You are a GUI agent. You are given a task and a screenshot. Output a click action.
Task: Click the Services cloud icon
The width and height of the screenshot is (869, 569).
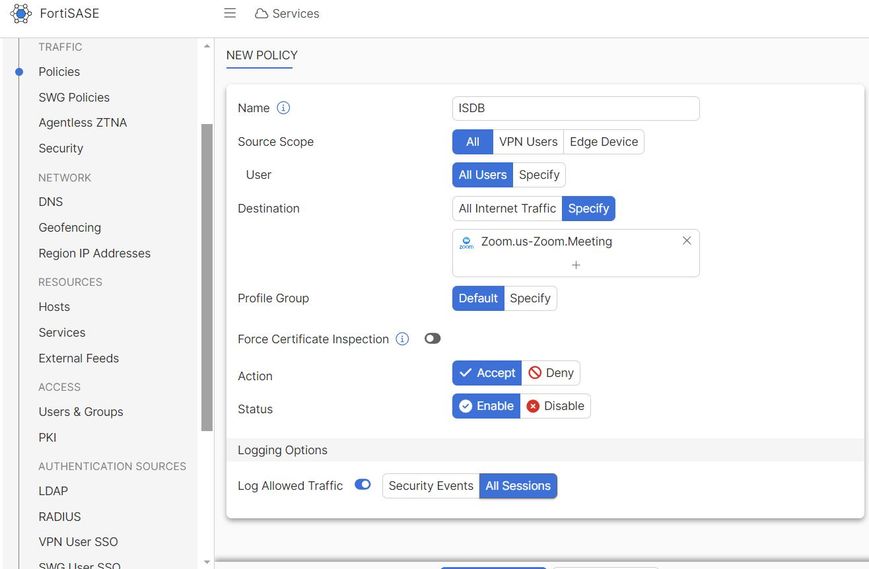click(x=261, y=14)
